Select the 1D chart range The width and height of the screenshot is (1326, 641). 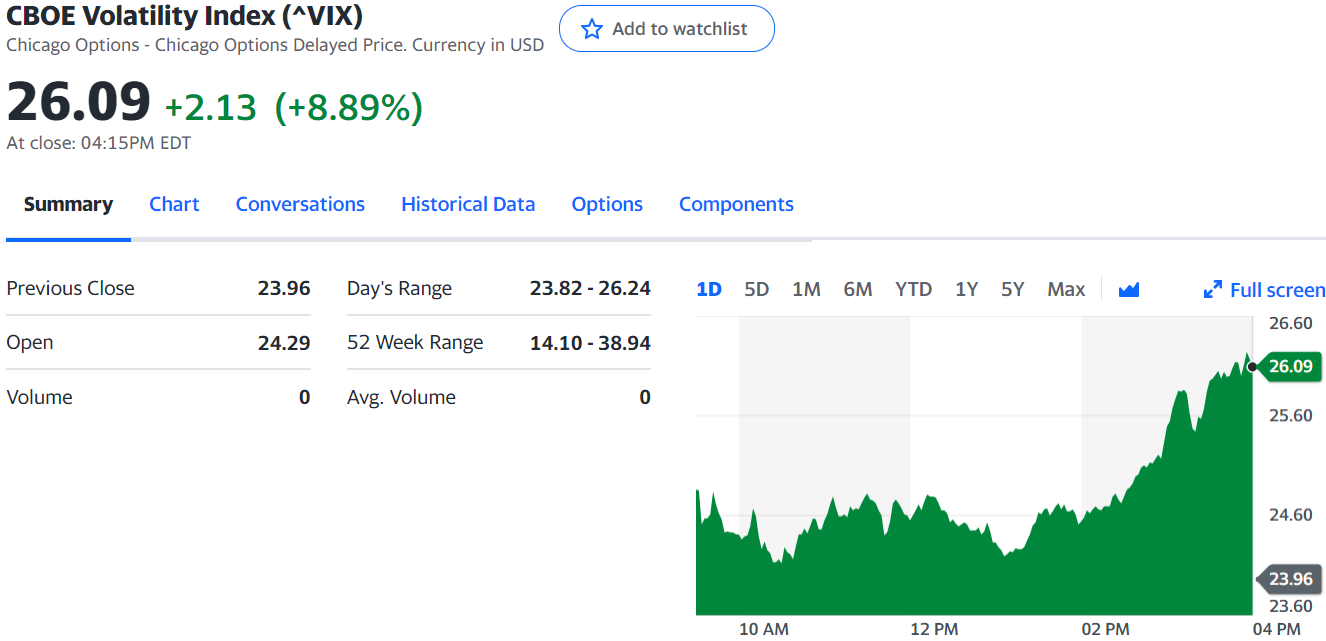709,289
